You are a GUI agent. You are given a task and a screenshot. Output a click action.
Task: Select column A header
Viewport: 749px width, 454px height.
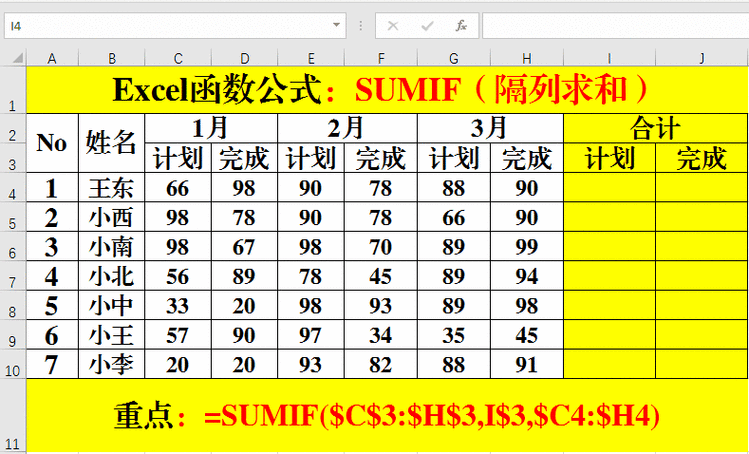tap(52, 58)
